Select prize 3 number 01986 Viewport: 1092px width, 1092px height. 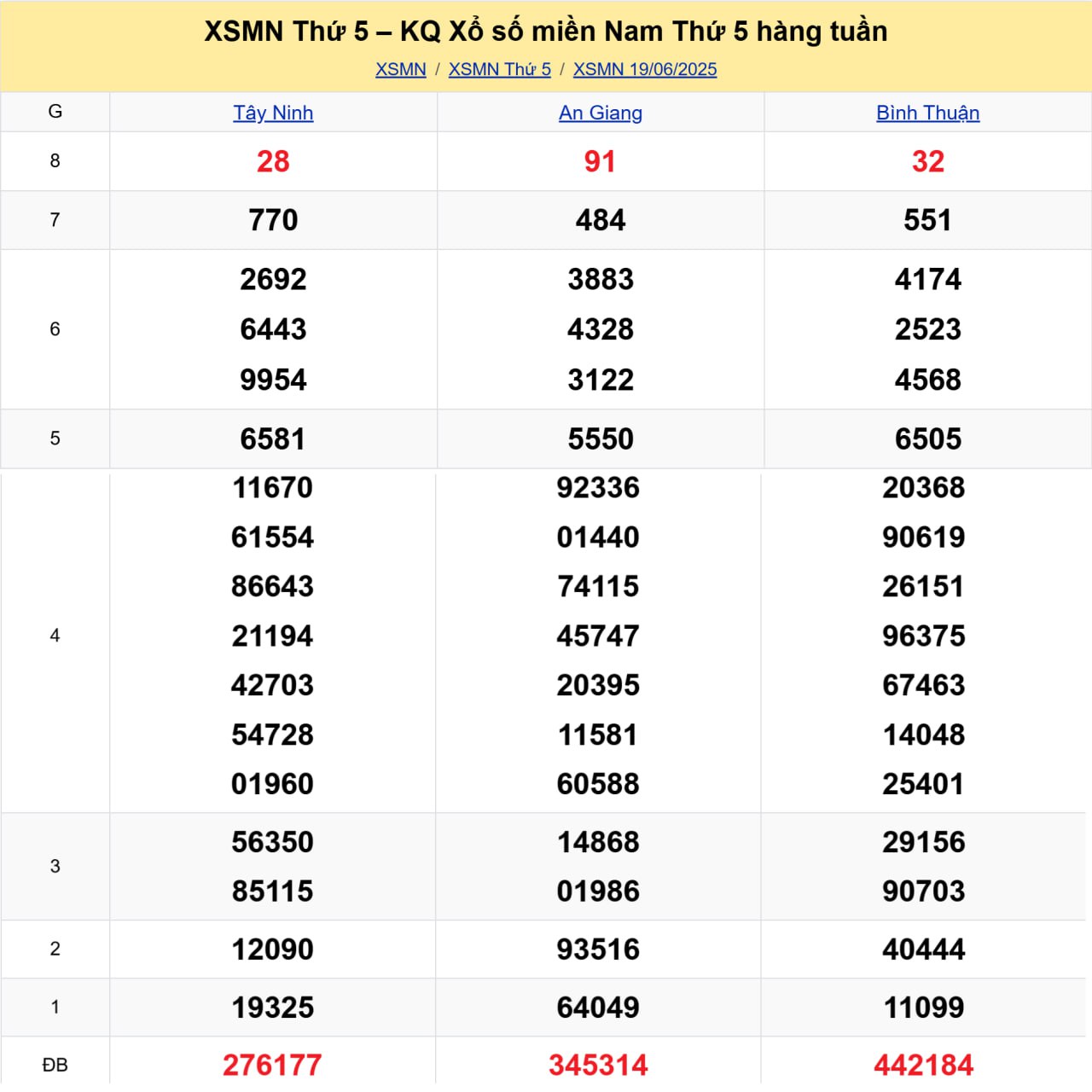598,892
